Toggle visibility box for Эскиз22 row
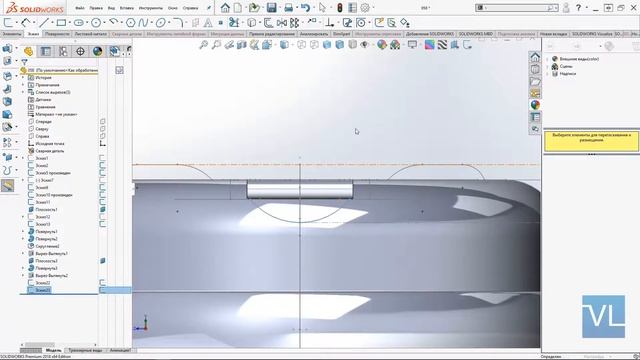Viewport: 640px width, 360px height. pos(102,282)
